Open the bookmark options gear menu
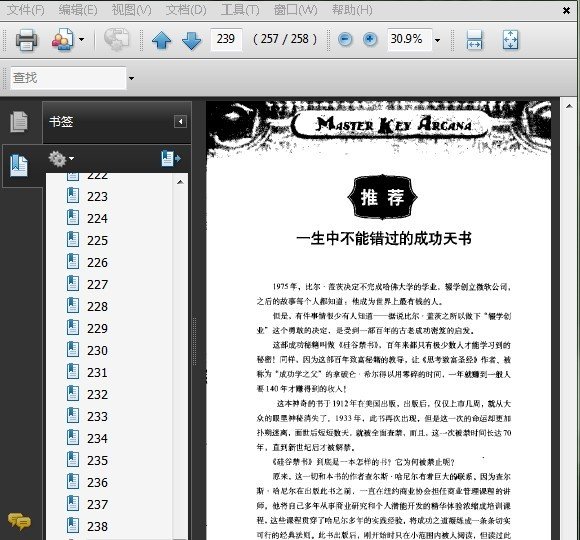 tap(61, 159)
